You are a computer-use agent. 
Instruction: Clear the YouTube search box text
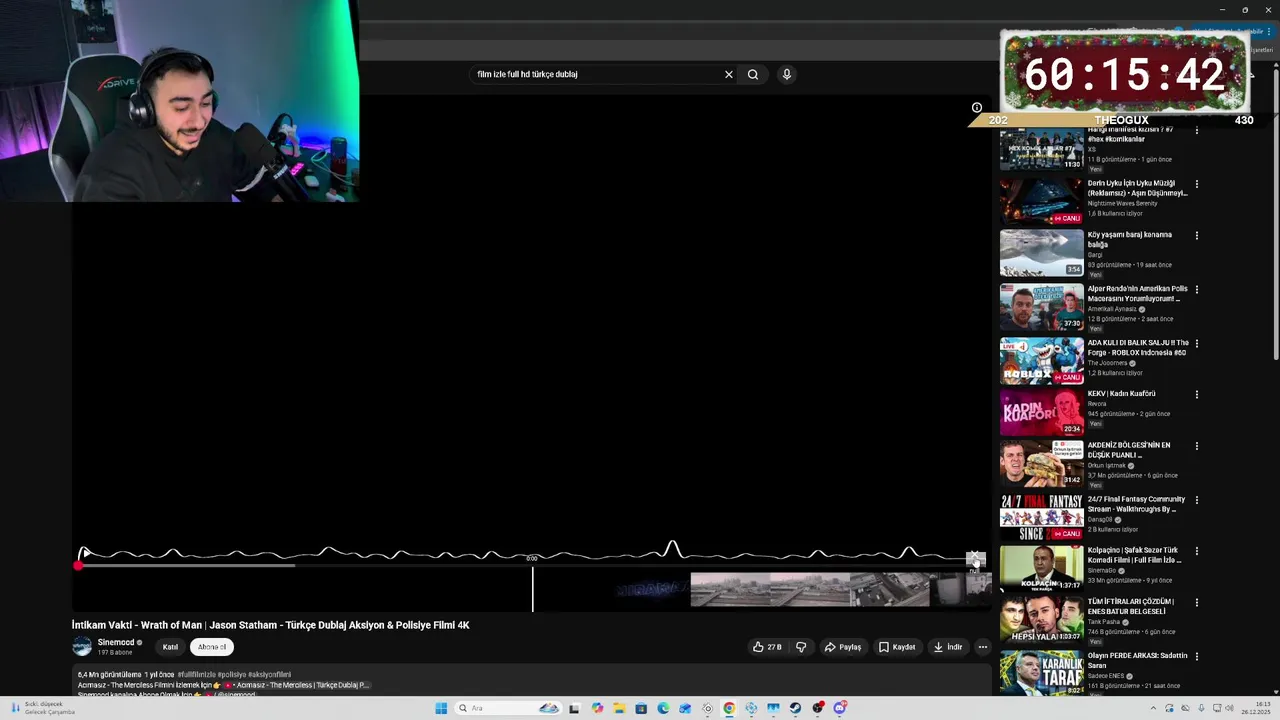[729, 74]
